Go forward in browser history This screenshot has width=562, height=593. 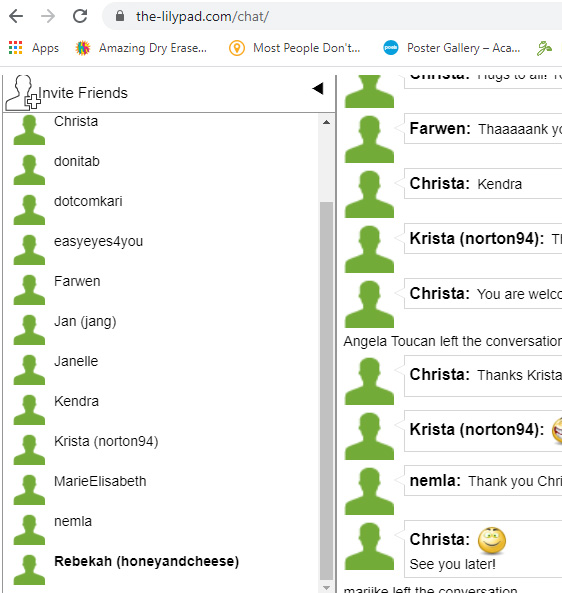click(48, 16)
